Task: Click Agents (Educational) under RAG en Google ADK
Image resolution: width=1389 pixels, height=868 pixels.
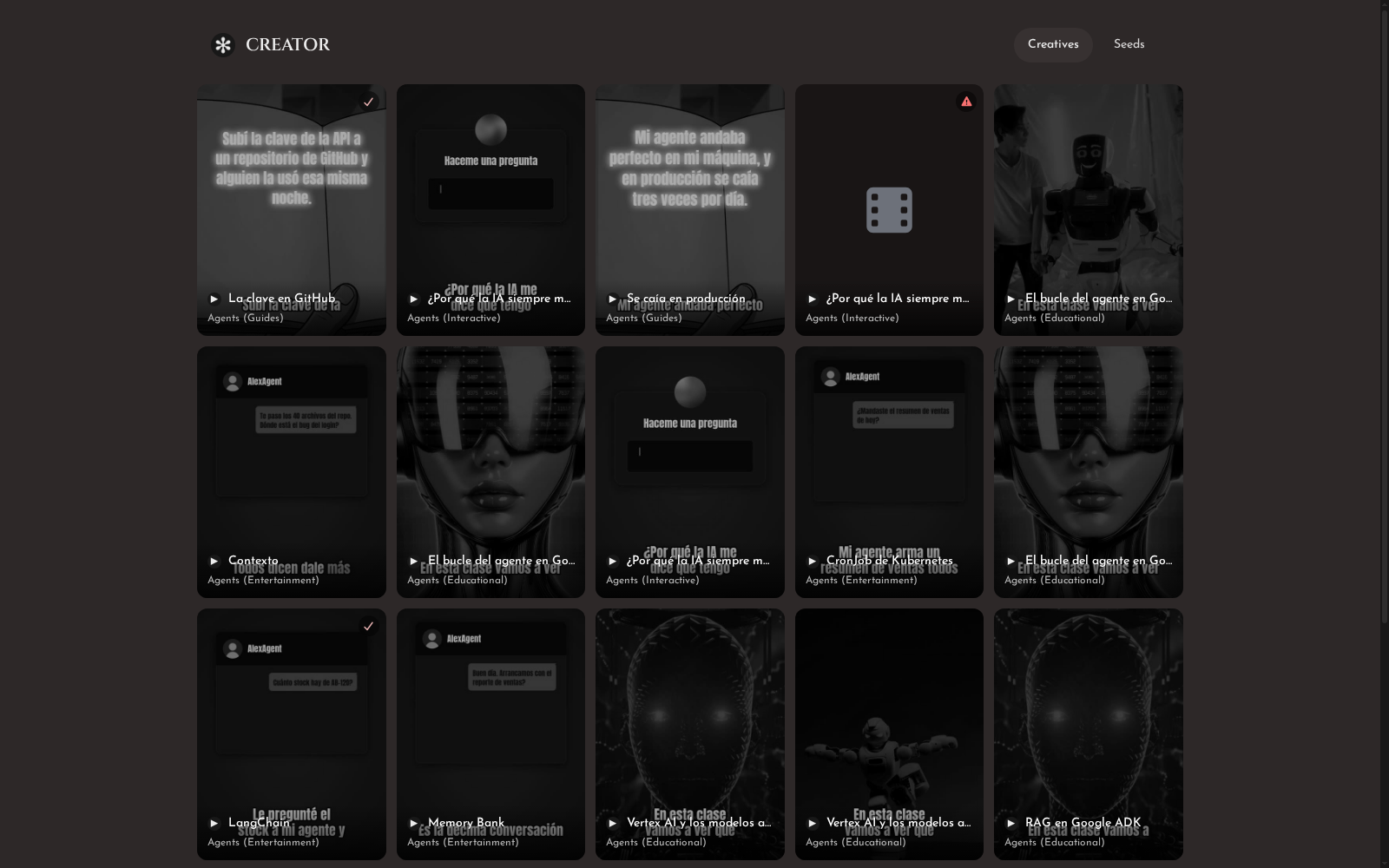Action: point(1055,842)
